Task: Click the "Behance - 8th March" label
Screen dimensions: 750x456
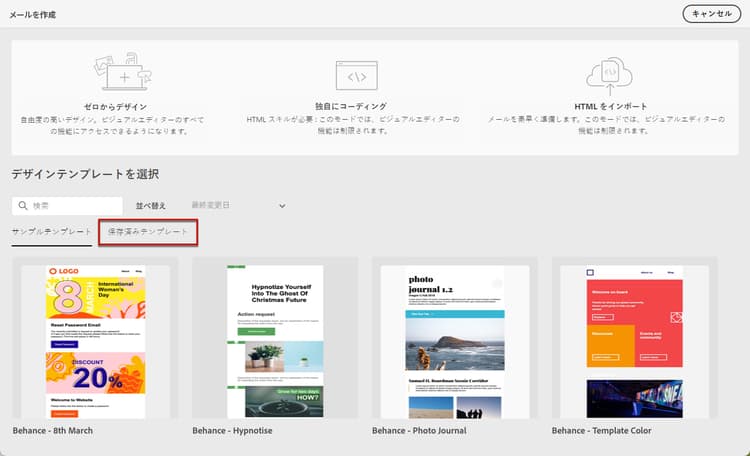Action: coord(53,431)
